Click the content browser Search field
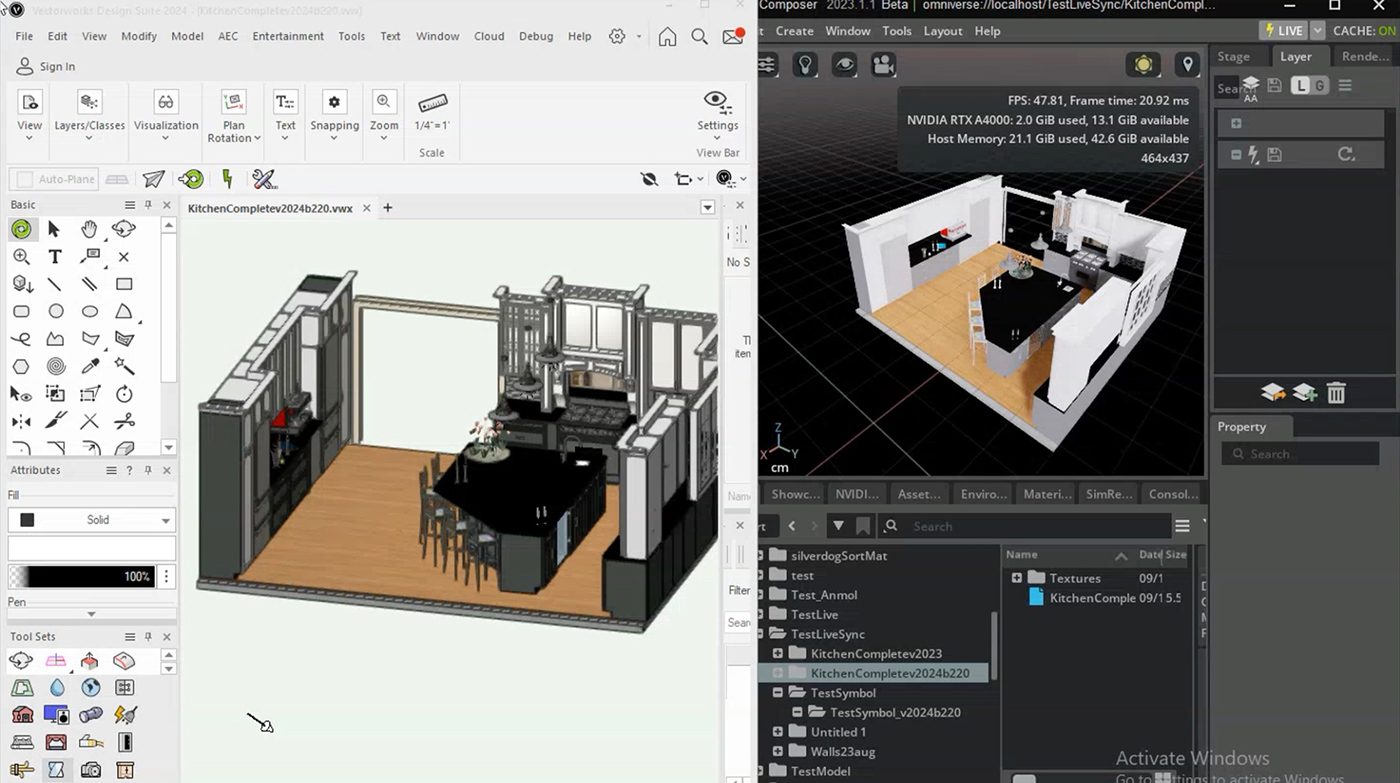Viewport: 1400px width, 783px height. point(1025,526)
